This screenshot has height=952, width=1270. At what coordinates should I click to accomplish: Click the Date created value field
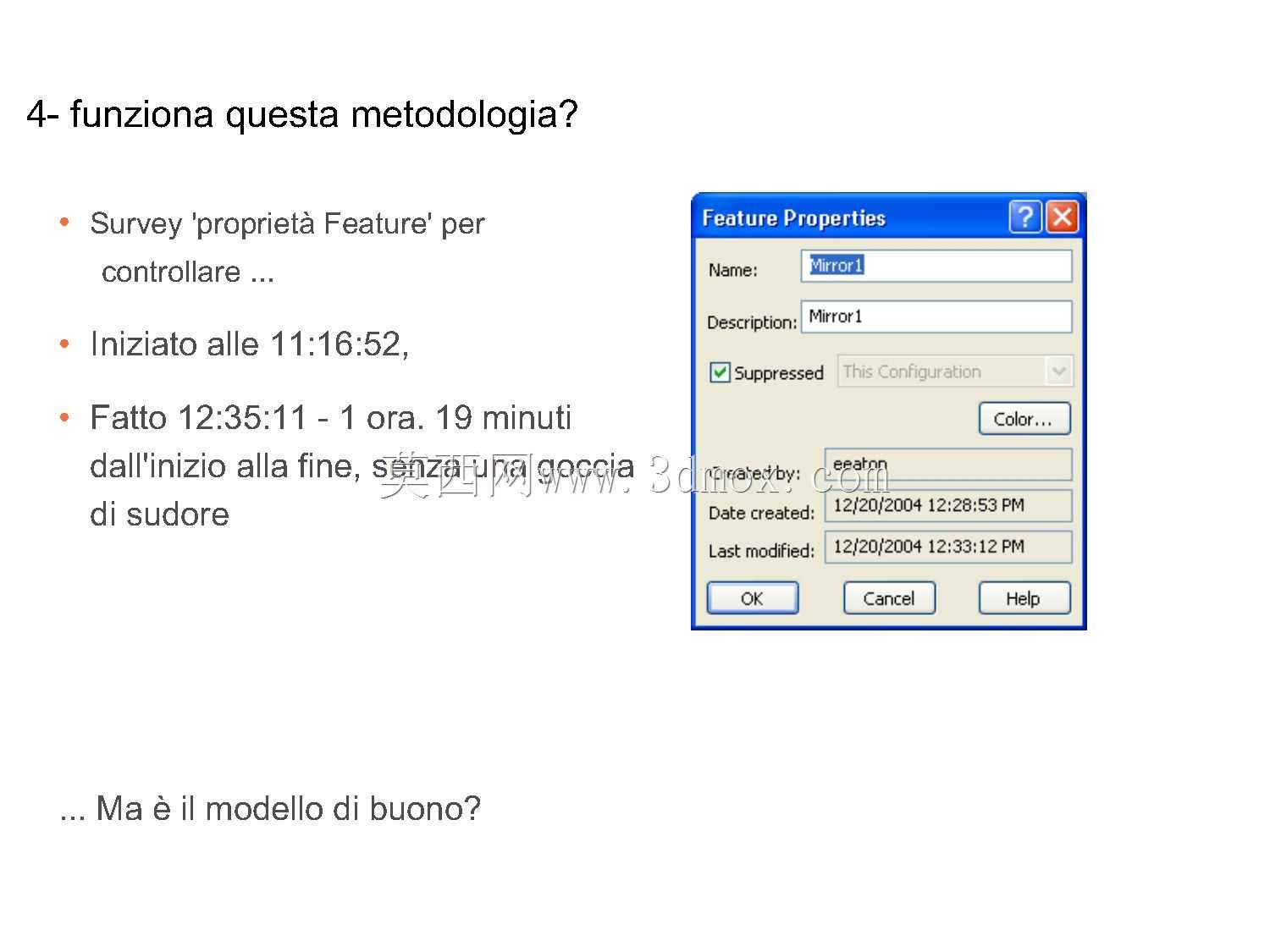click(948, 505)
